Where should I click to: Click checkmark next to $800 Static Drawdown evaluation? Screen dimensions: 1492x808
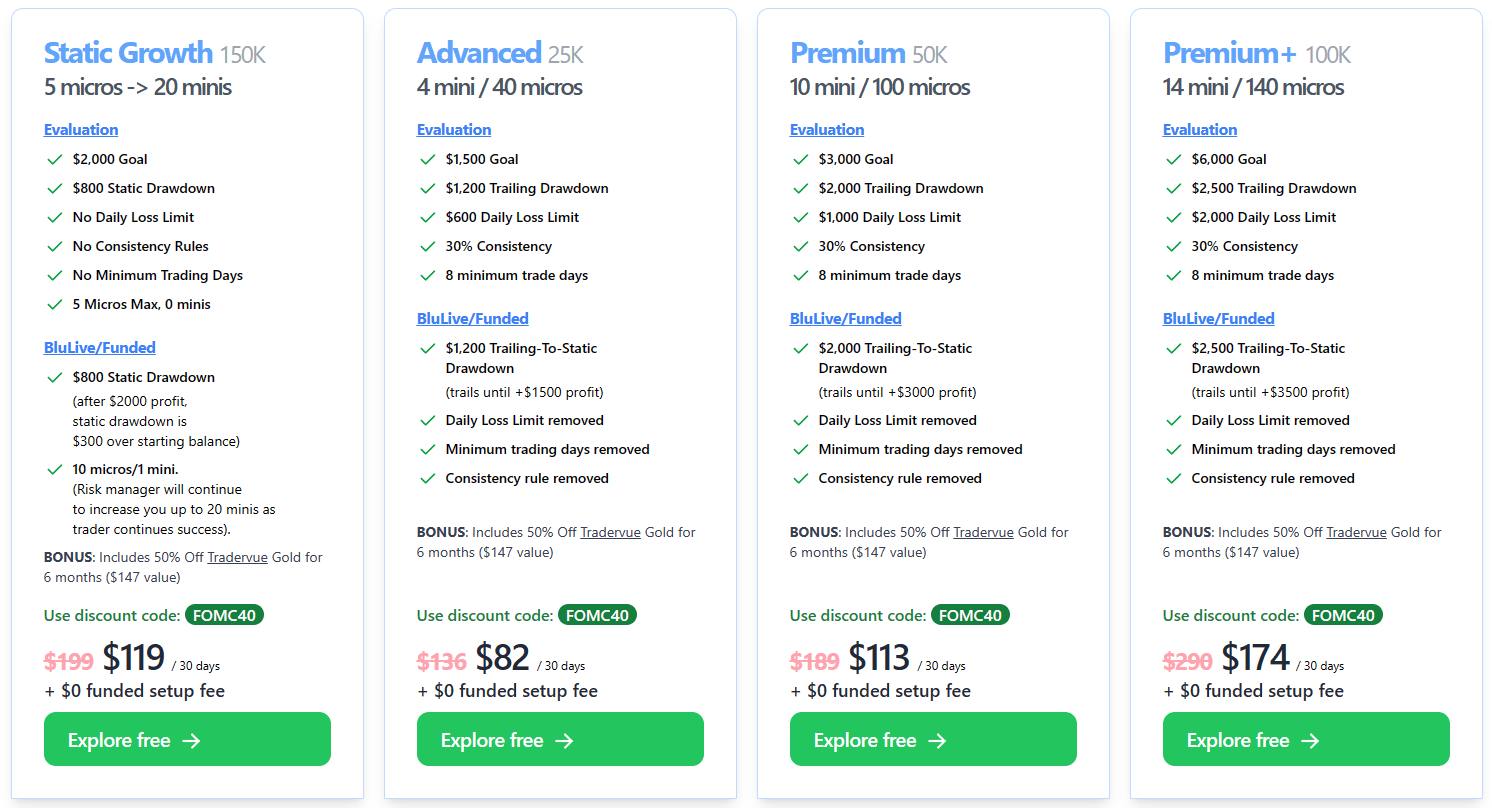pos(55,188)
